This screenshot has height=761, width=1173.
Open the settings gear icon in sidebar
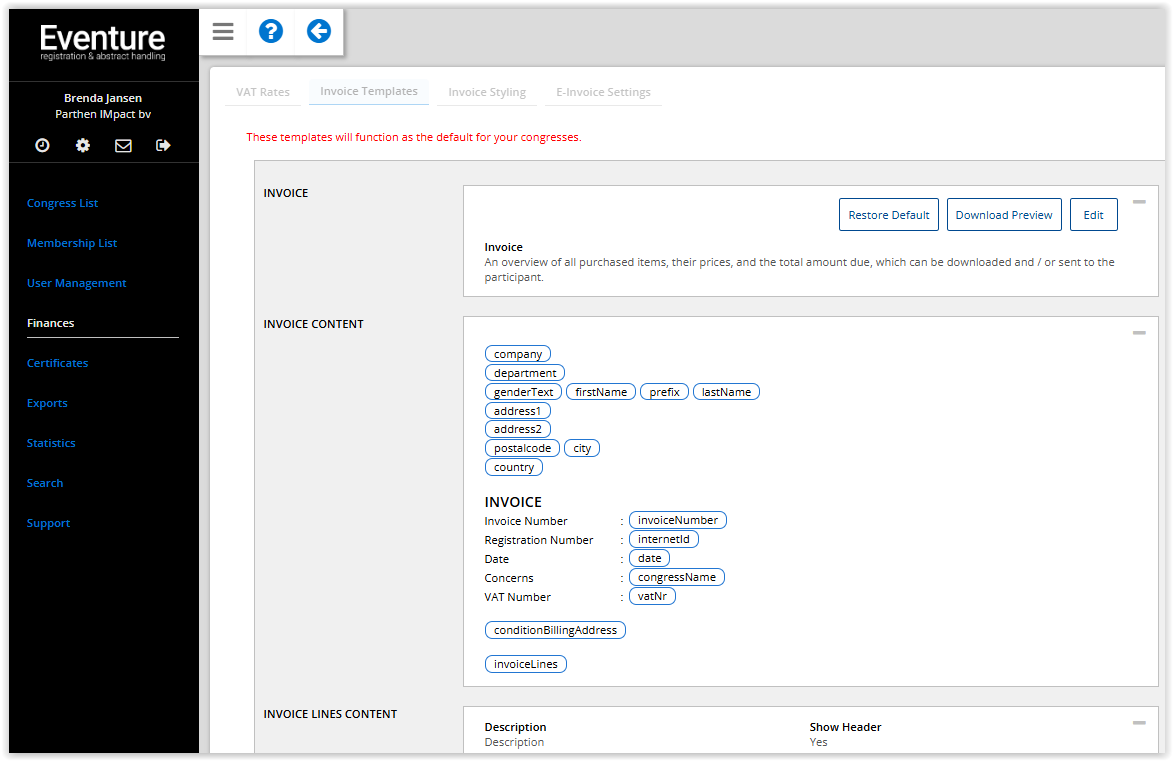tap(83, 145)
